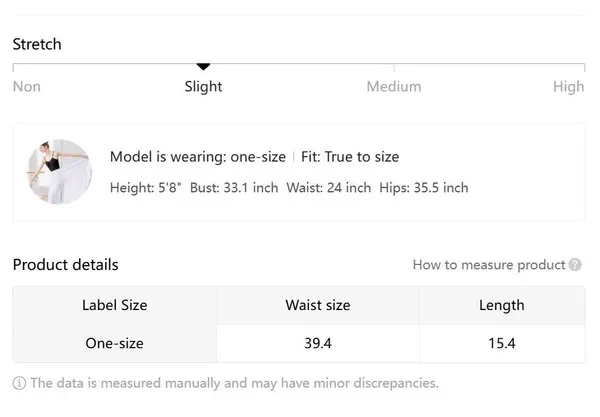Click the 39.4 waist size value

(x=318, y=343)
